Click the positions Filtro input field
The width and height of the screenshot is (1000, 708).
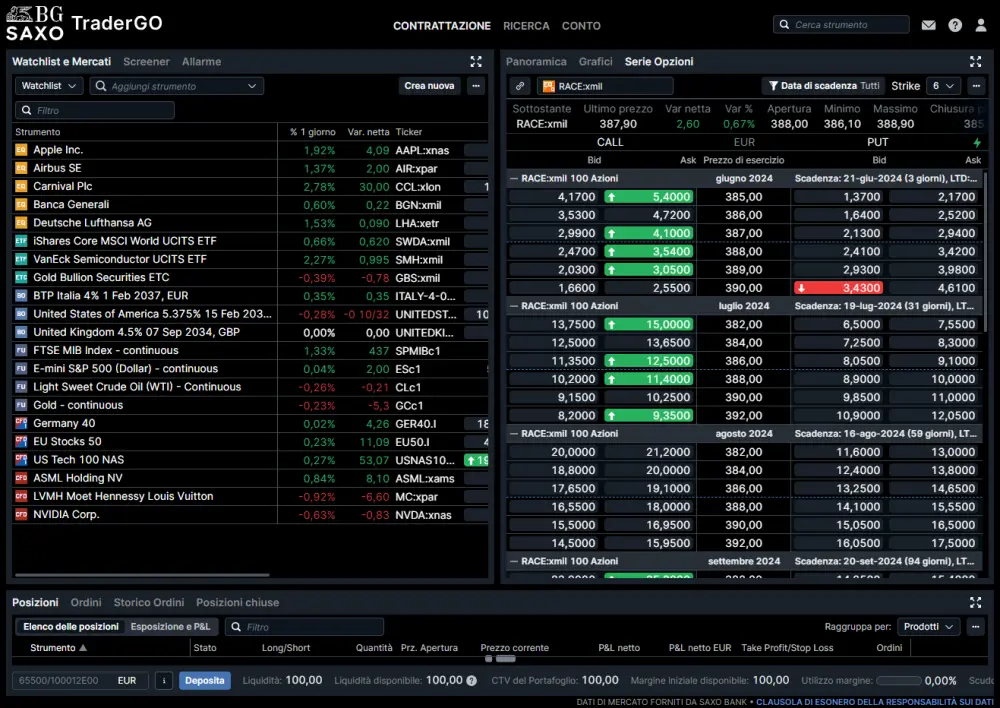tap(304, 626)
